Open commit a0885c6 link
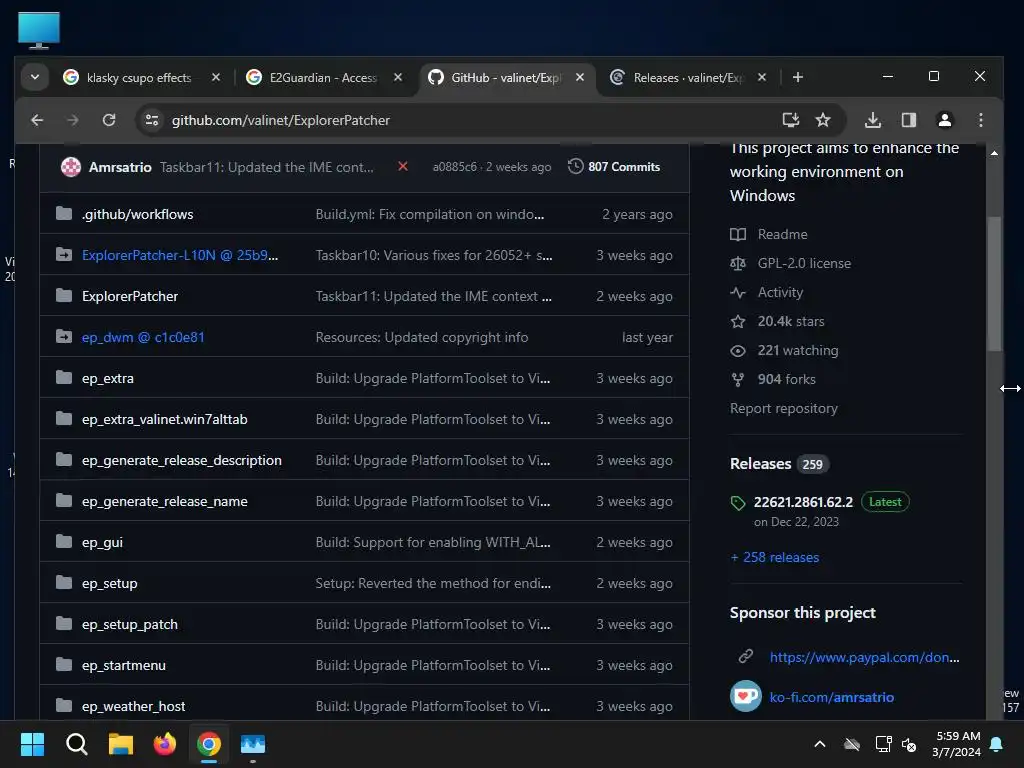1024x768 pixels. pyautogui.click(x=455, y=167)
